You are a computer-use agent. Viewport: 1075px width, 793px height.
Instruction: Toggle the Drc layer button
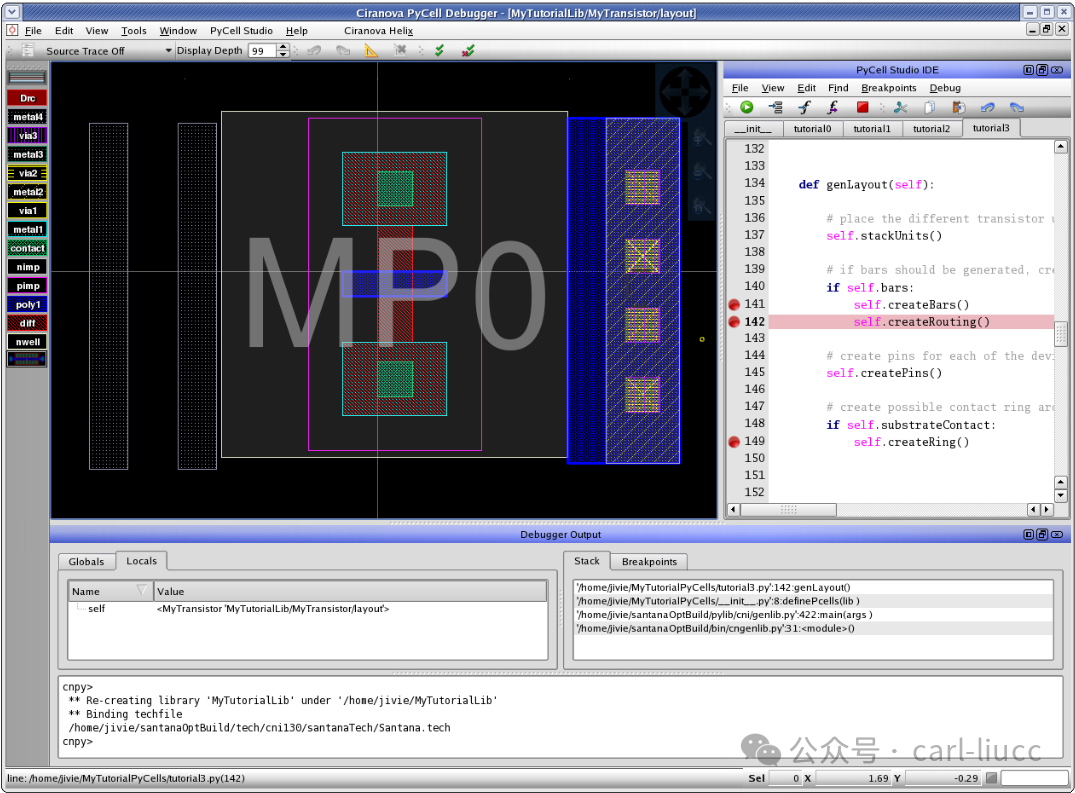27,98
